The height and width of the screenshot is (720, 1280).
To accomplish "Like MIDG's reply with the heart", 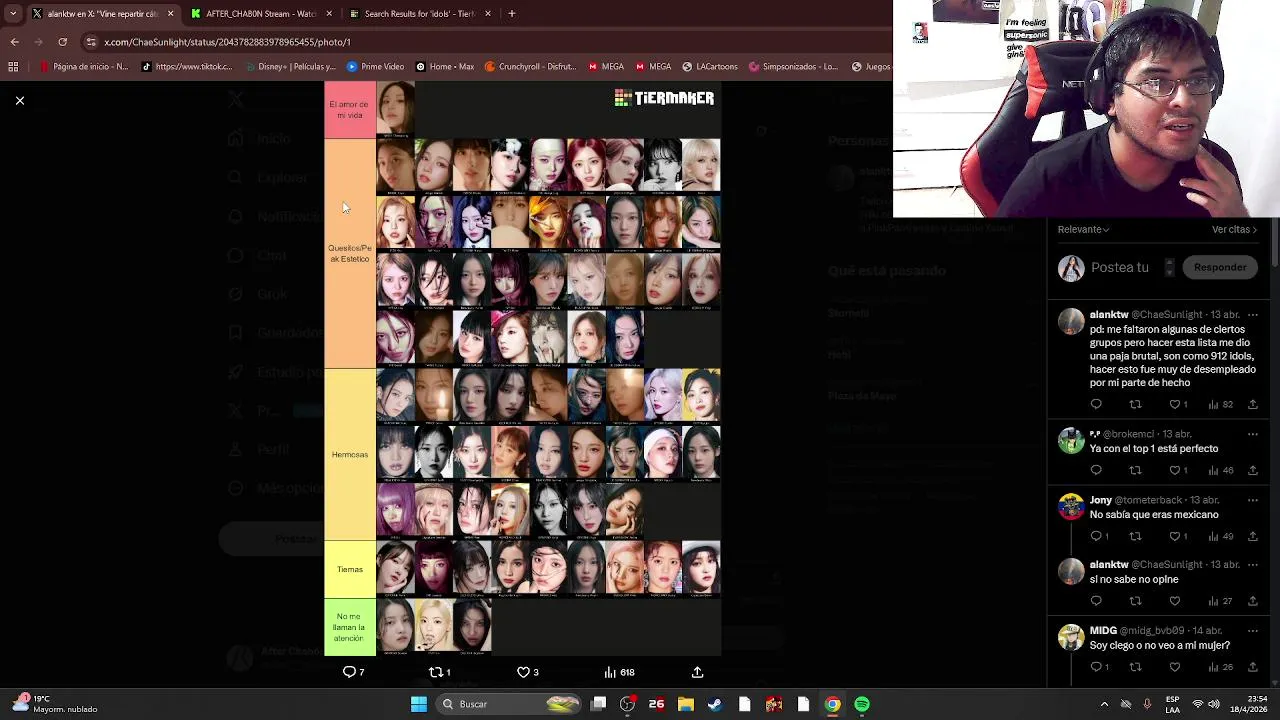I will 1175,667.
